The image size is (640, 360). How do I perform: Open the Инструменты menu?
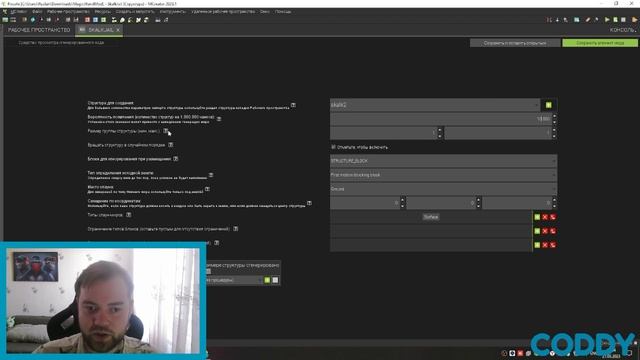click(x=173, y=11)
